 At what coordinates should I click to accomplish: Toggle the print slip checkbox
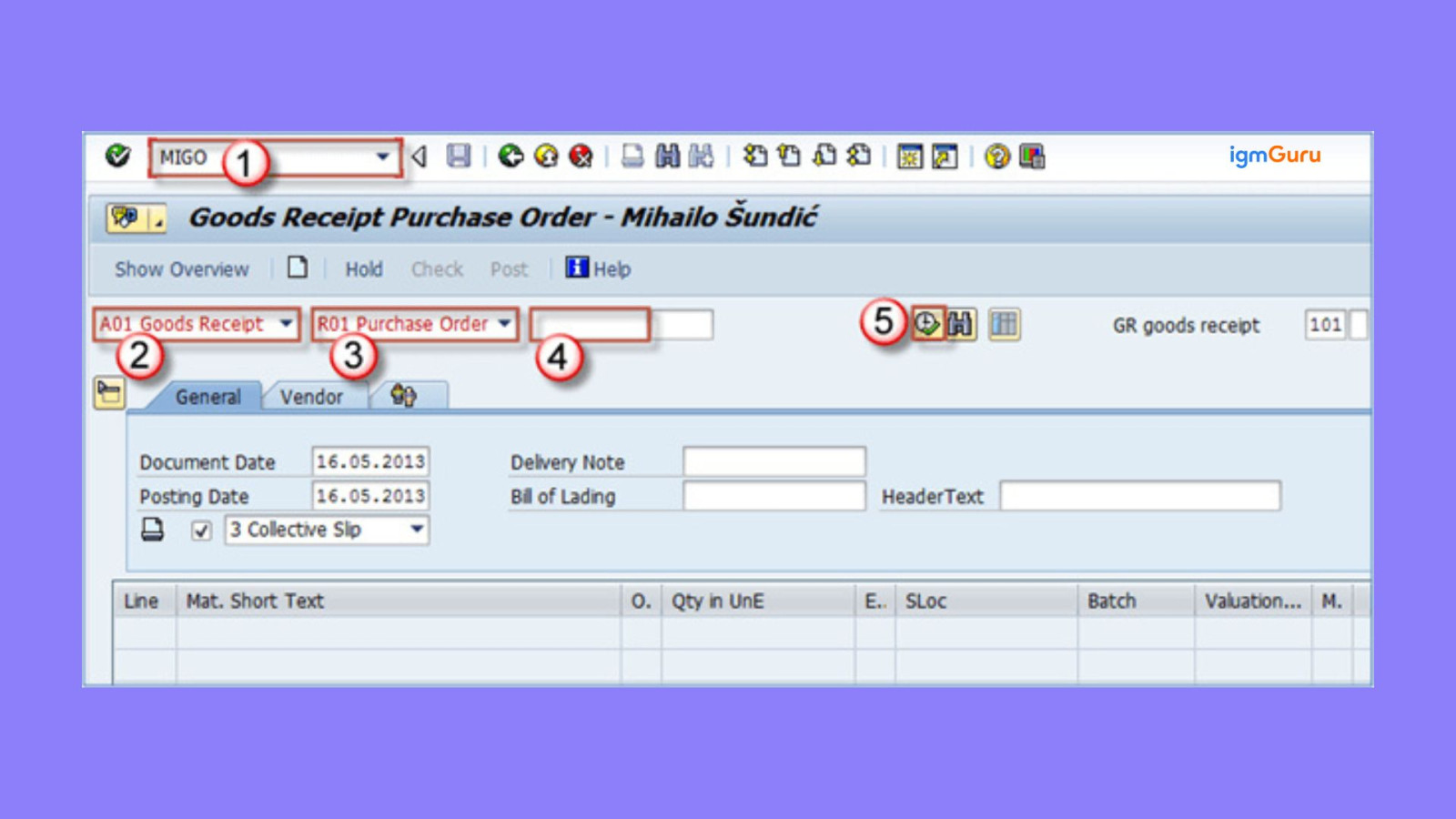201,531
